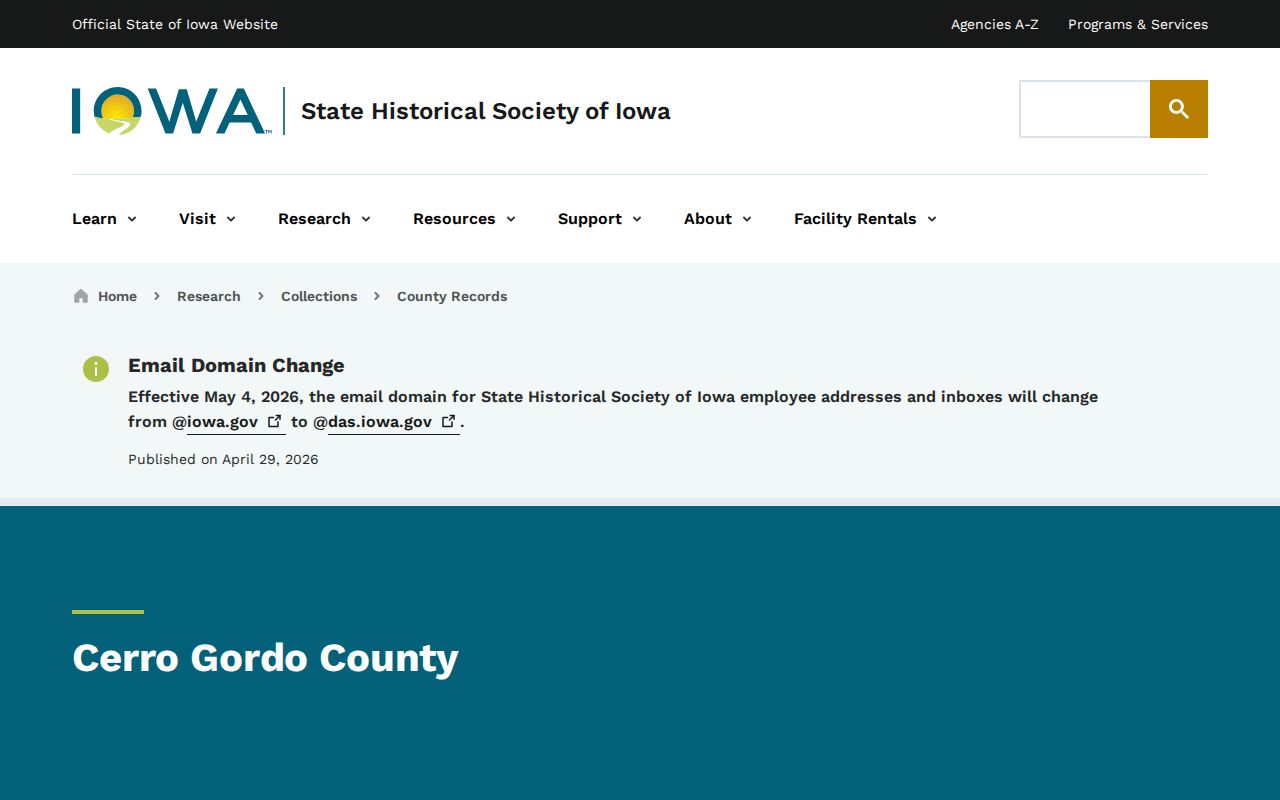Open the Learn navigation menu
Screen dimensions: 1280x800
coord(104,219)
